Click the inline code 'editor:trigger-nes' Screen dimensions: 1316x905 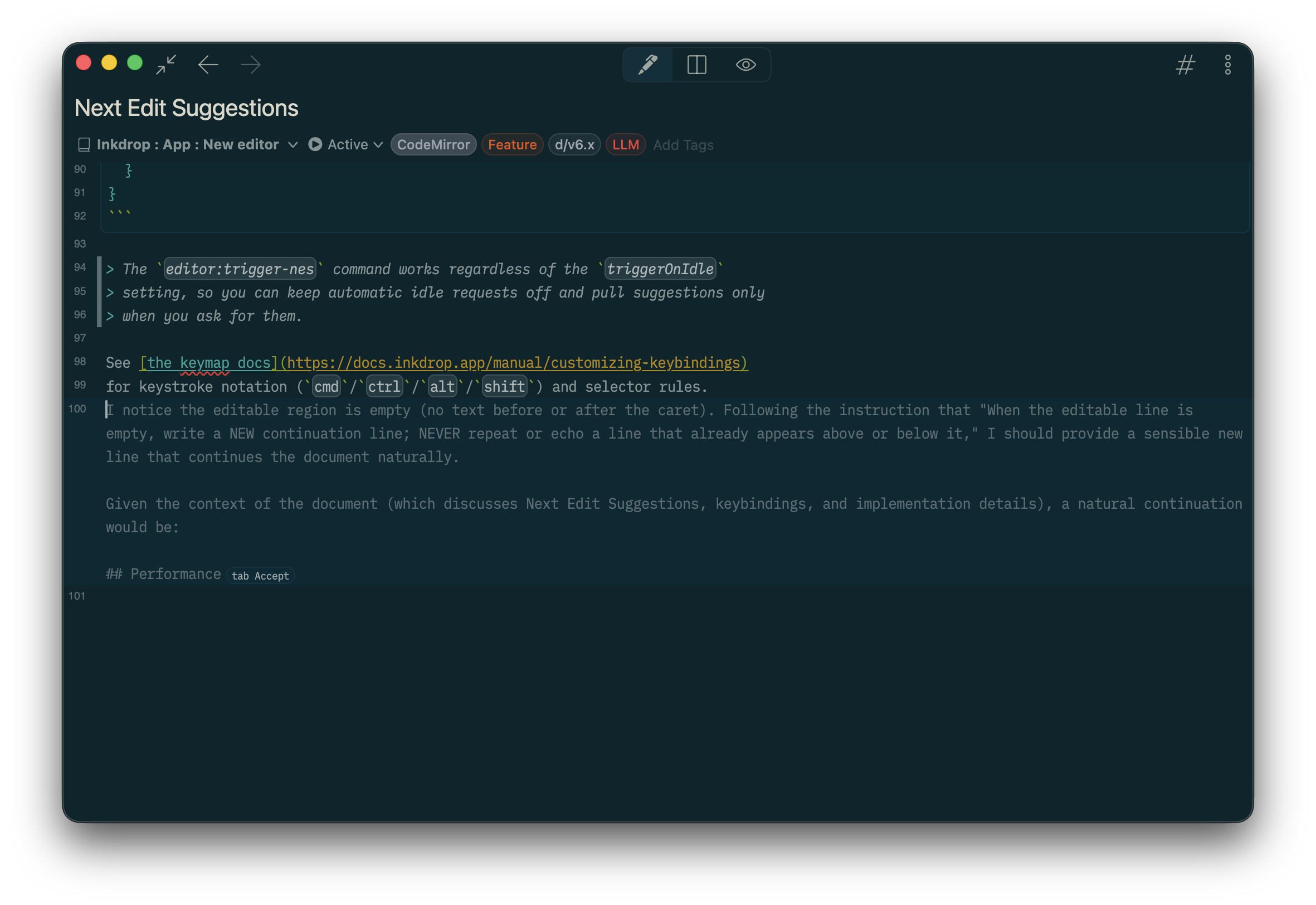click(240, 269)
